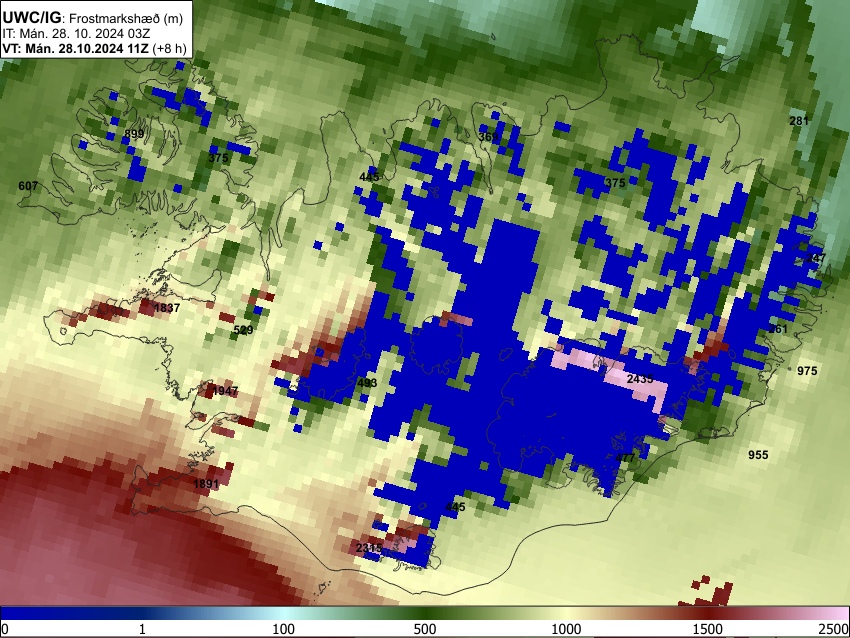Click the 1837 value on the map
The width and height of the screenshot is (850, 638).
167,308
